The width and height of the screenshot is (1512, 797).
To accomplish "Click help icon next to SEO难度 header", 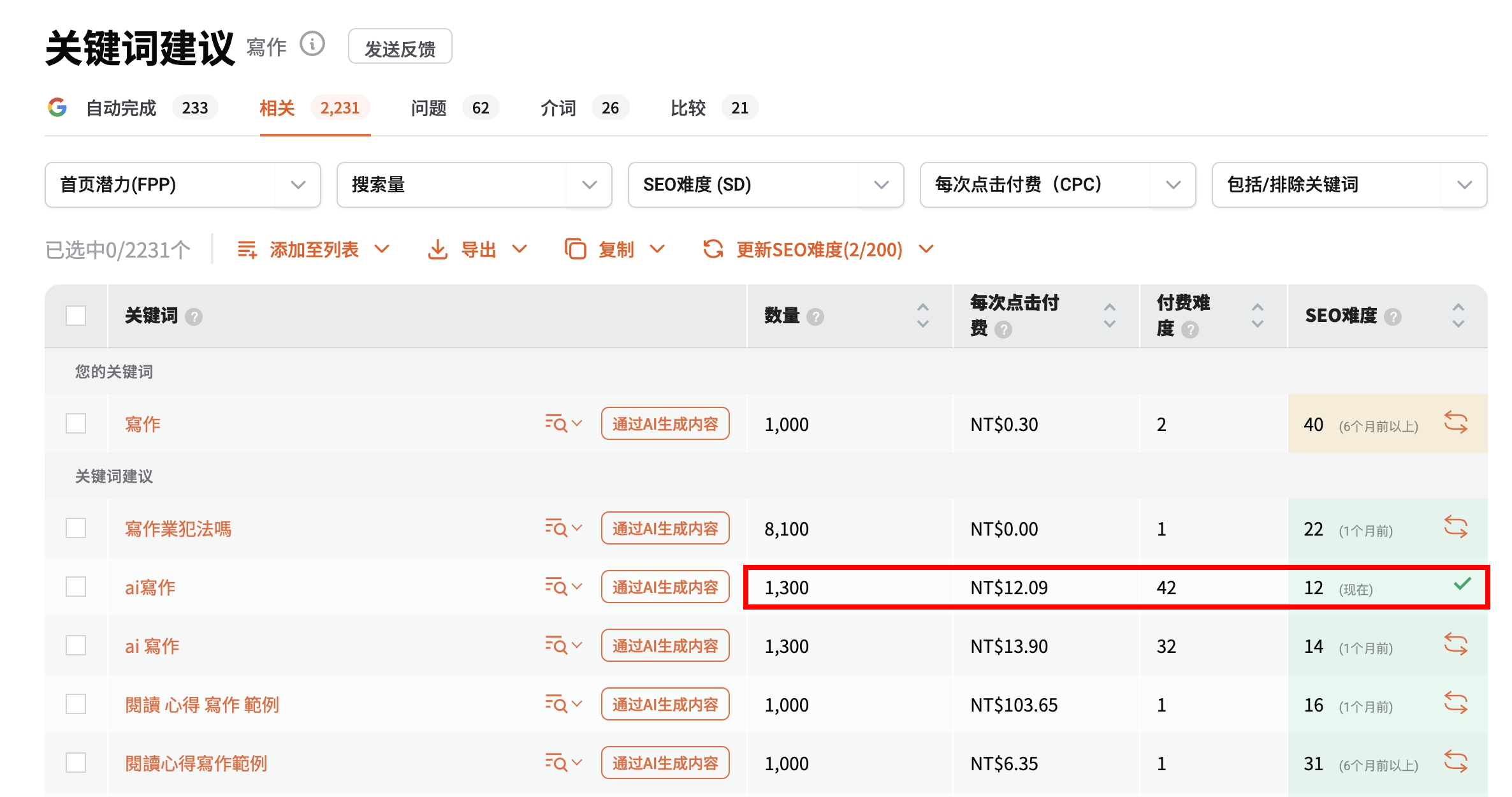I will [1393, 316].
